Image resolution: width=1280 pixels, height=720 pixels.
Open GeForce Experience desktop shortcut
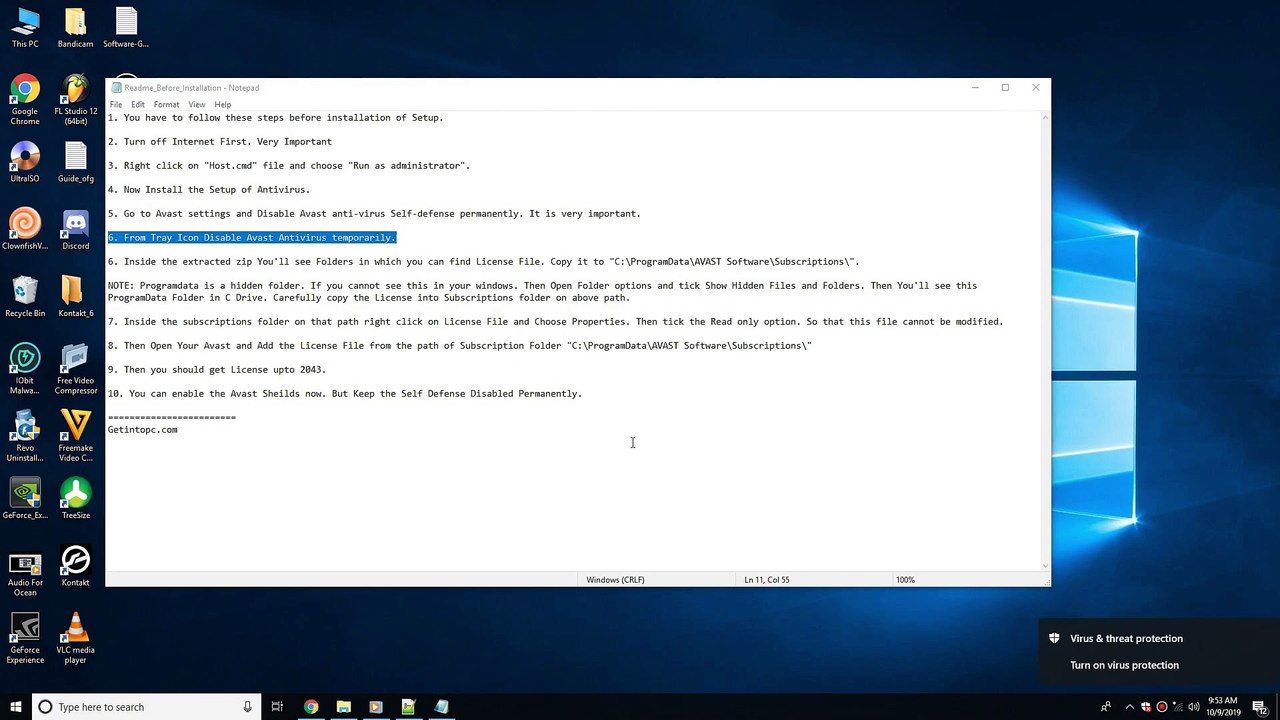coord(25,638)
